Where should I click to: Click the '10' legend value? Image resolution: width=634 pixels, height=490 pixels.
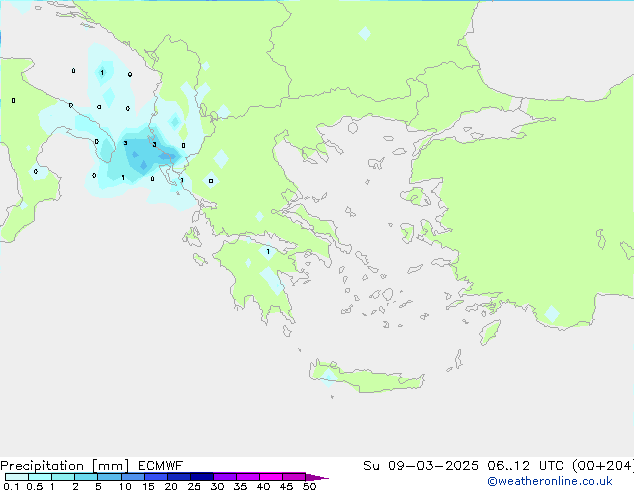[125, 486]
